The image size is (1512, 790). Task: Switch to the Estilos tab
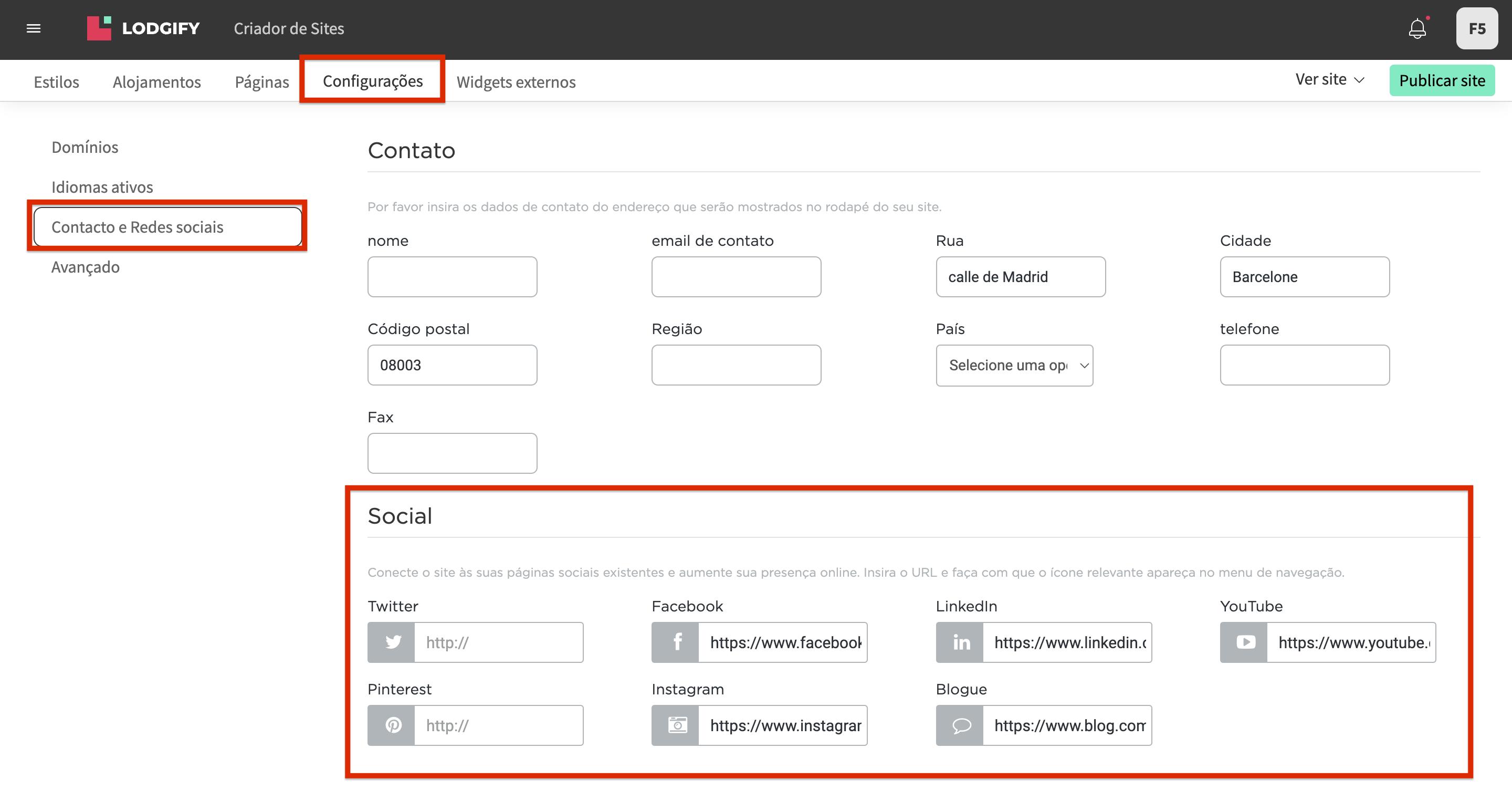[56, 81]
